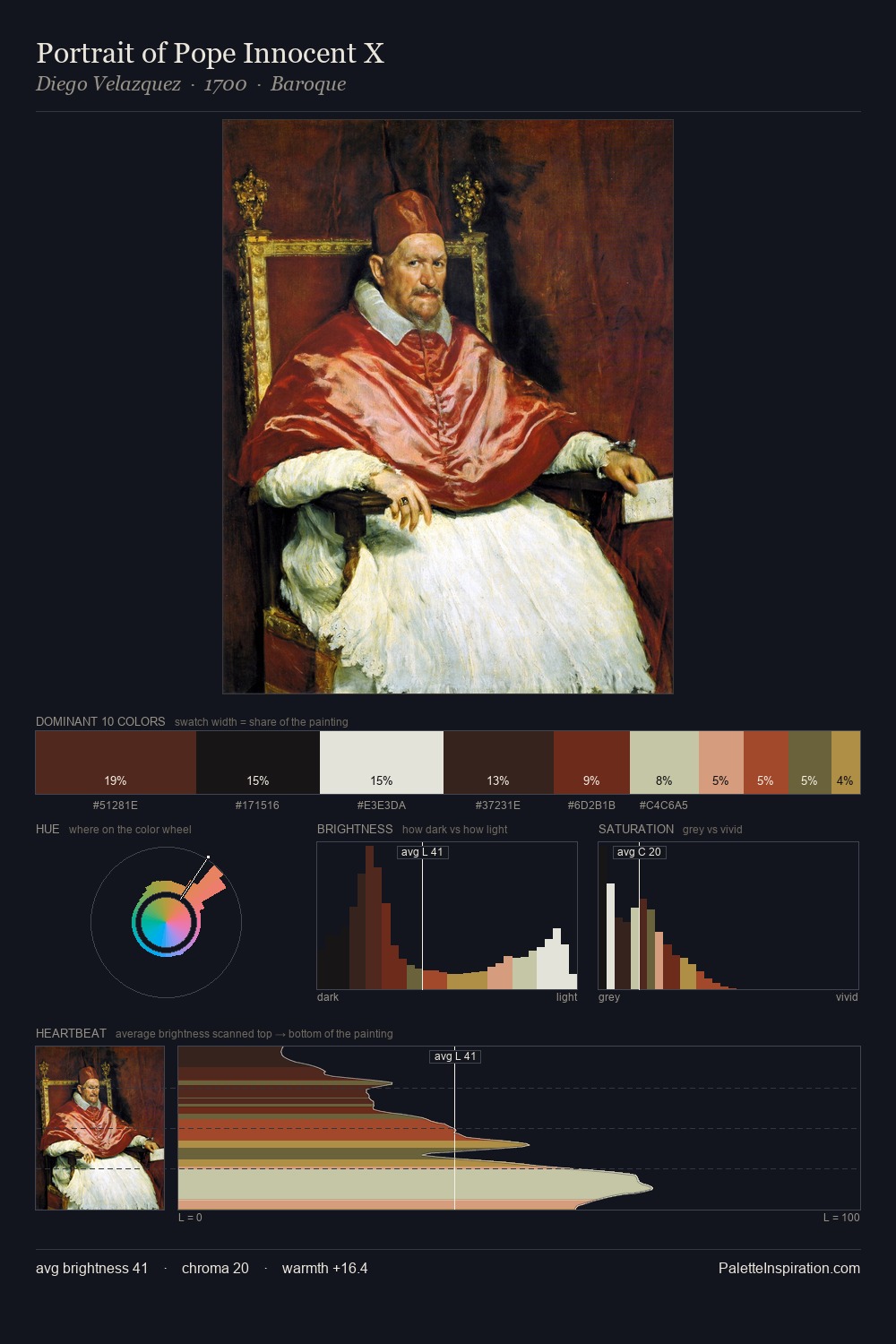
Task: Click the 'warmth +16.4' footer stat
Action: click(324, 1269)
